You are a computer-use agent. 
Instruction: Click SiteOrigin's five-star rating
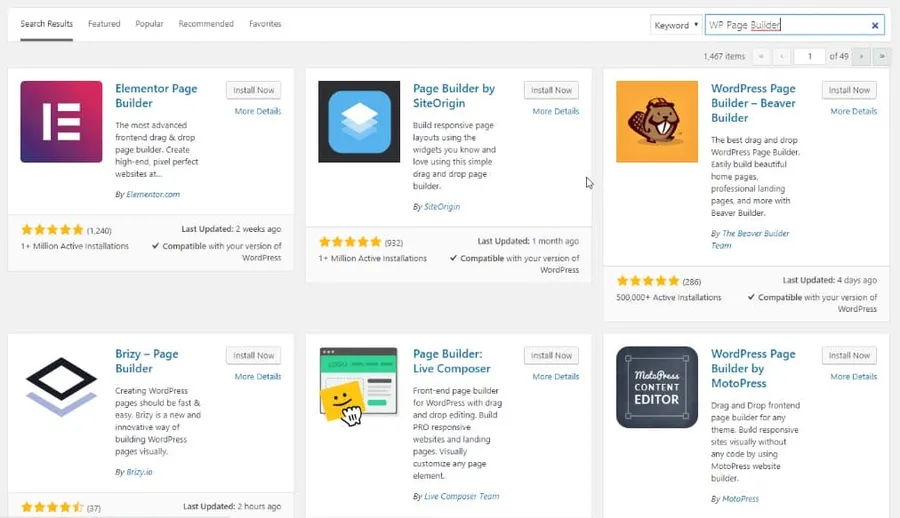[350, 242]
